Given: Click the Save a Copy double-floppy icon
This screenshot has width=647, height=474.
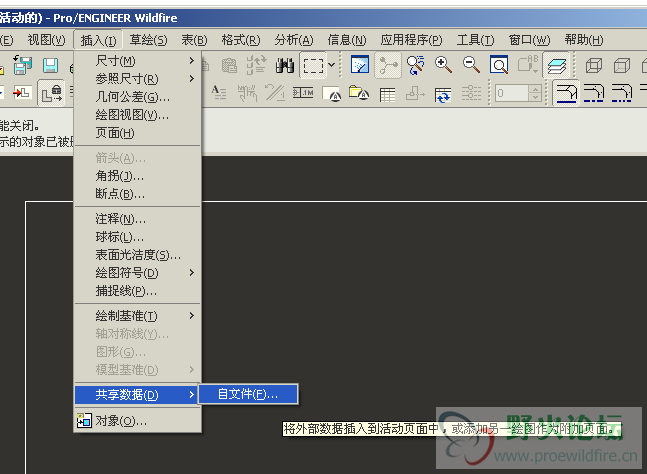Looking at the screenshot, I should pyautogui.click(x=22, y=65).
